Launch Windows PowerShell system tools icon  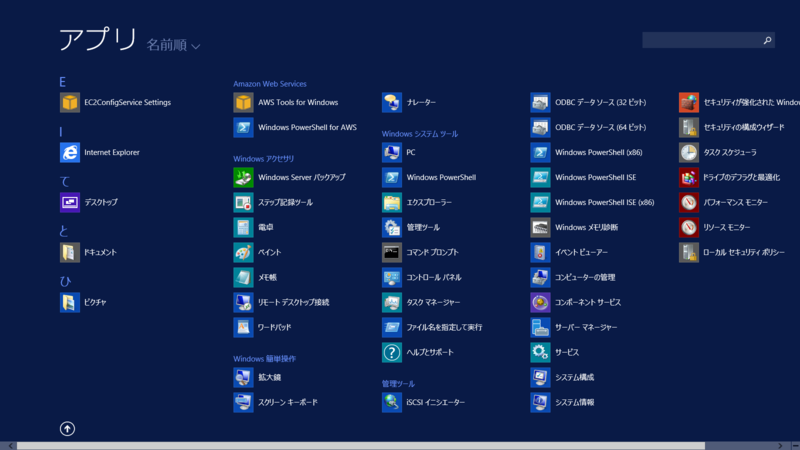point(392,178)
